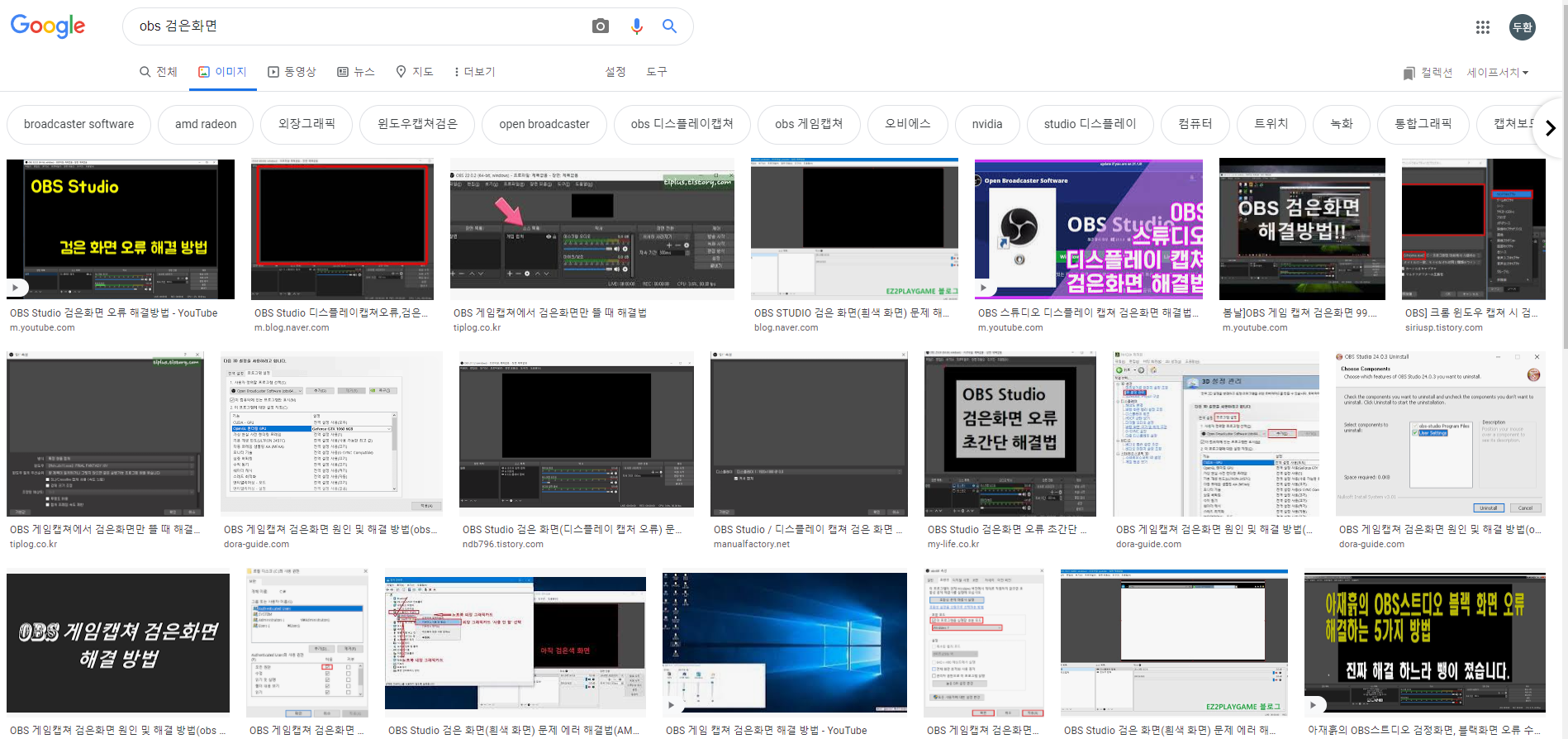Viewport: 1568px width, 739px height.
Task: Switch to the 뉴스 tab
Action: pos(356,72)
